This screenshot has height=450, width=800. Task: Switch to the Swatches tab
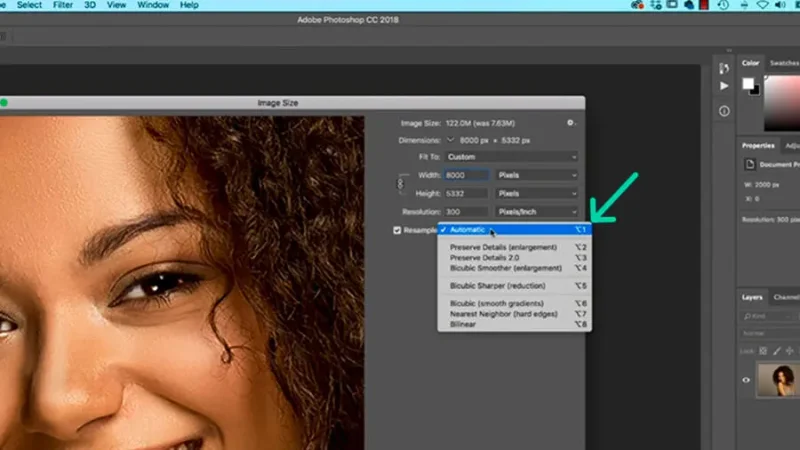(784, 63)
